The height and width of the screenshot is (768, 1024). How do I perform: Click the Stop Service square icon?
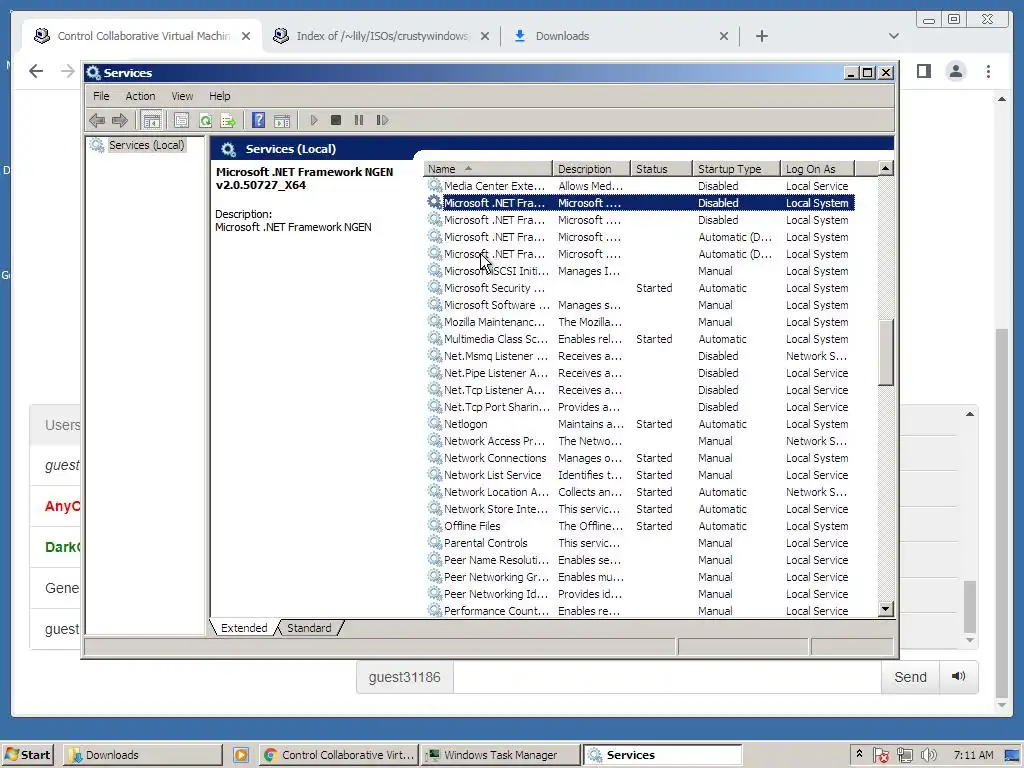(336, 120)
